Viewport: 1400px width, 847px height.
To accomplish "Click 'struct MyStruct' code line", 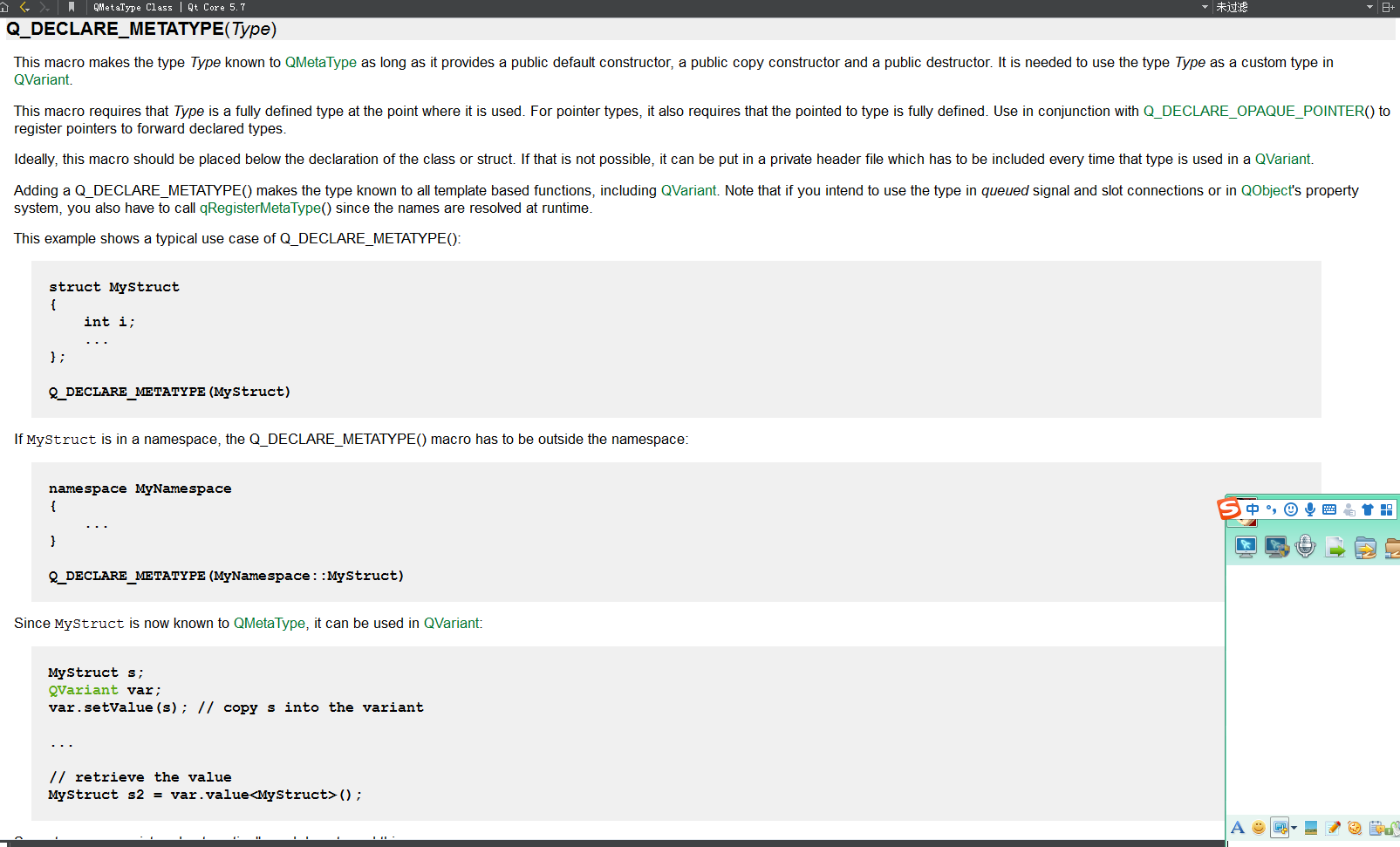I will (114, 287).
